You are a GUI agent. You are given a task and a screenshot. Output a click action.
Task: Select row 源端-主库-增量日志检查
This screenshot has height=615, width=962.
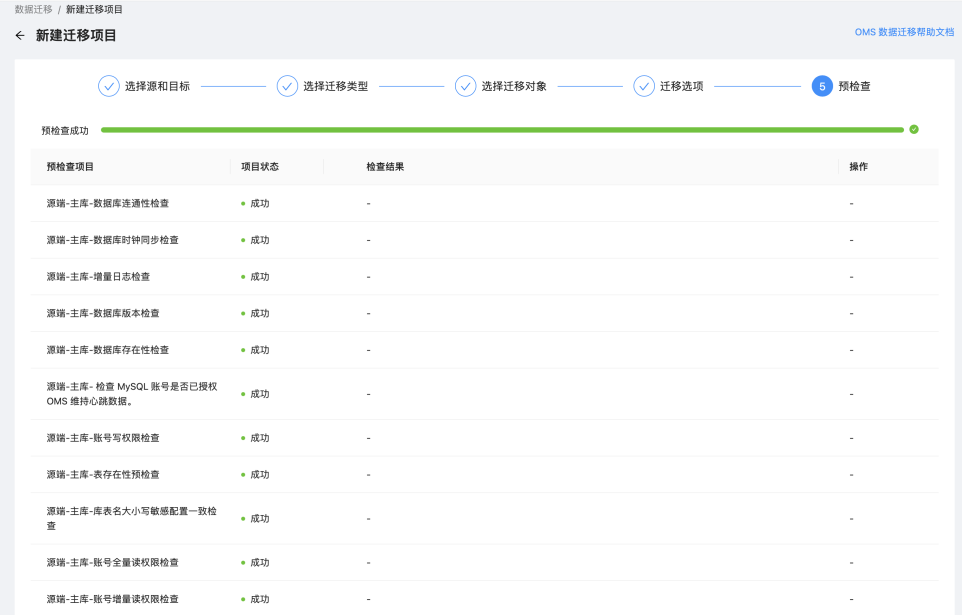pos(485,277)
